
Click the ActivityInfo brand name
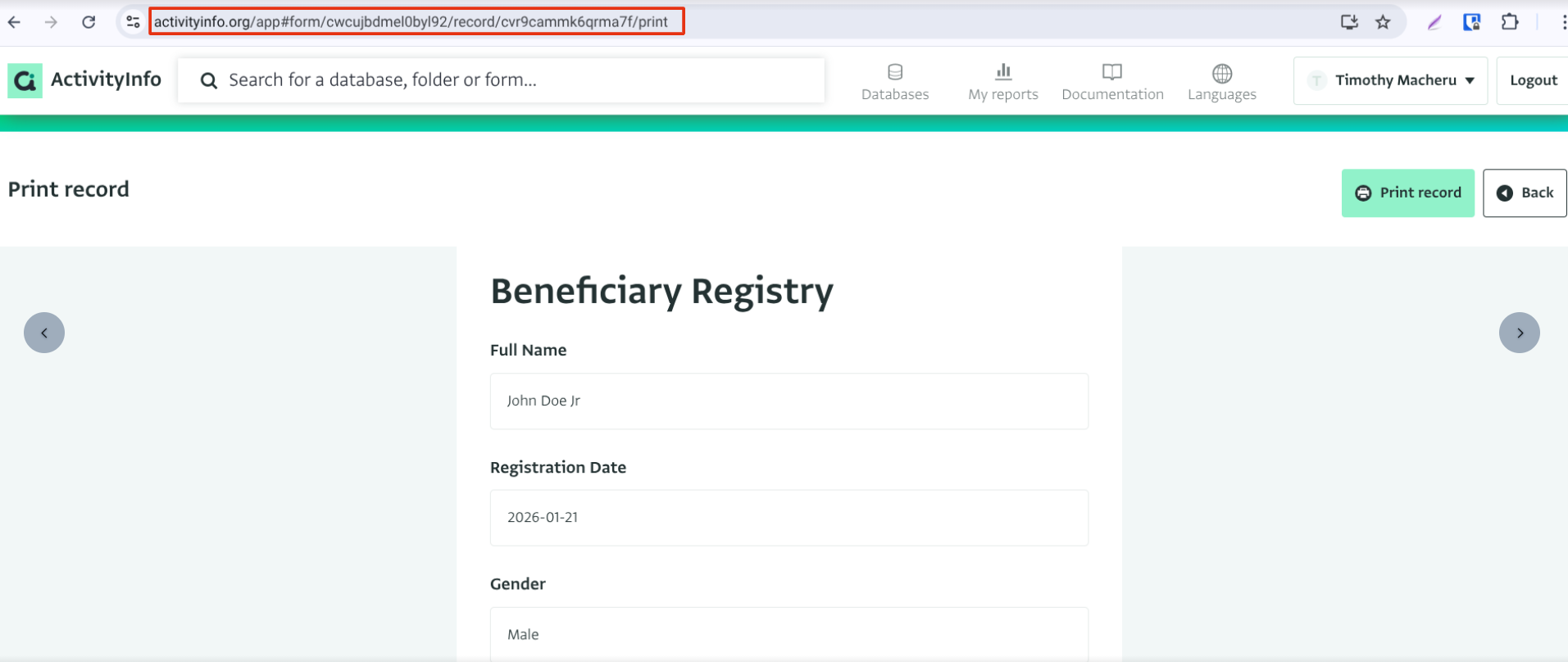pyautogui.click(x=106, y=79)
